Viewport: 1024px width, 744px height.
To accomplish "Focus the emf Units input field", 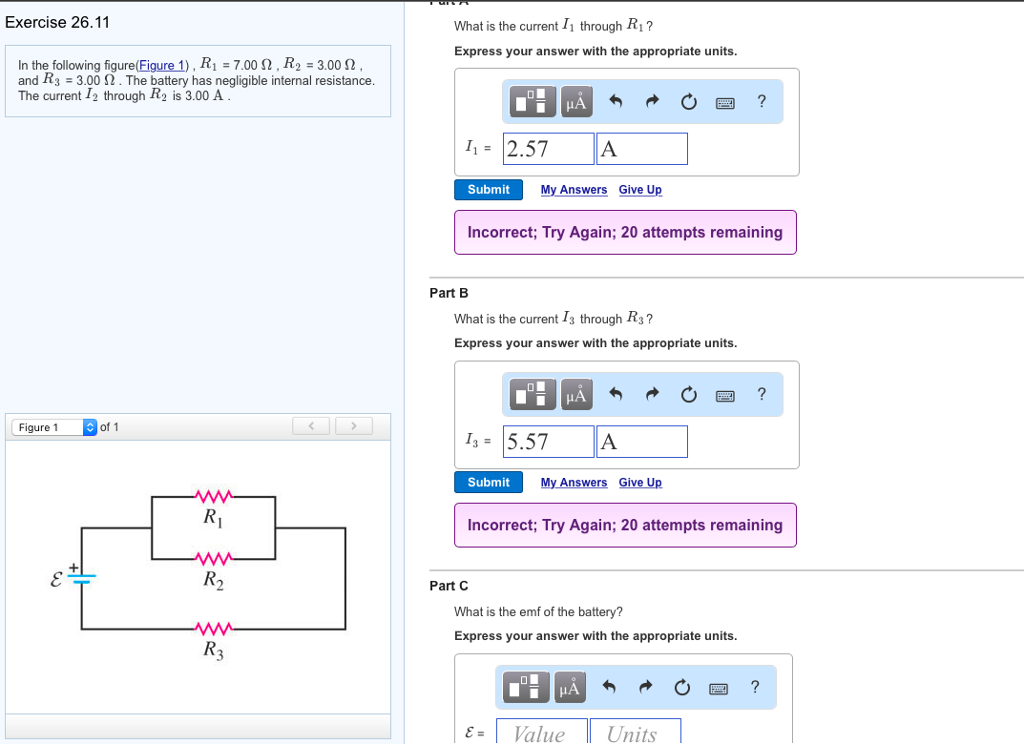I will (635, 732).
